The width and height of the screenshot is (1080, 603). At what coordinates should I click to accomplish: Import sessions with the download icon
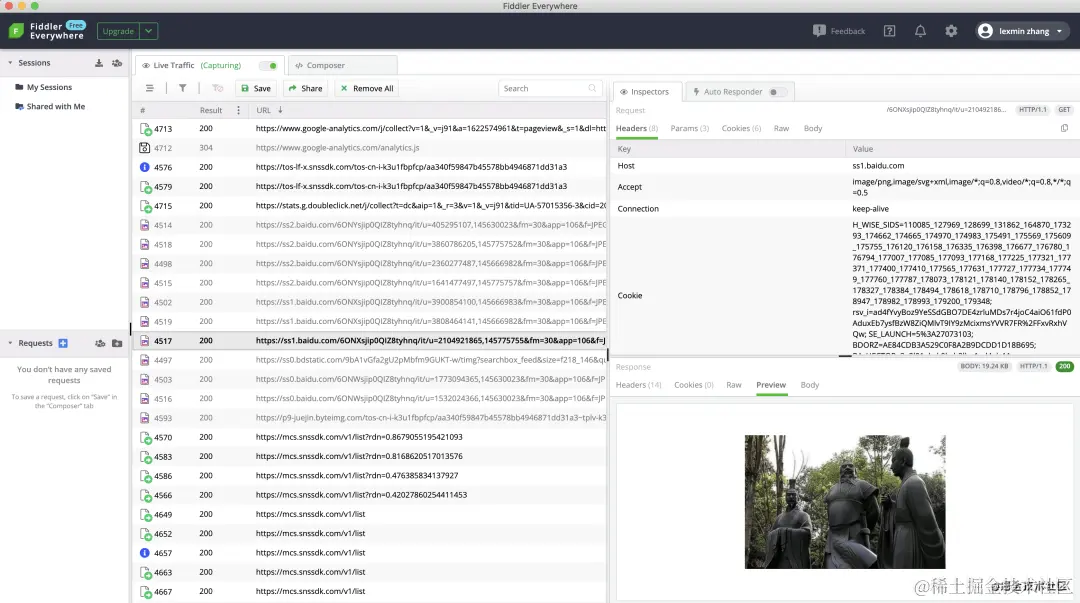pos(98,63)
